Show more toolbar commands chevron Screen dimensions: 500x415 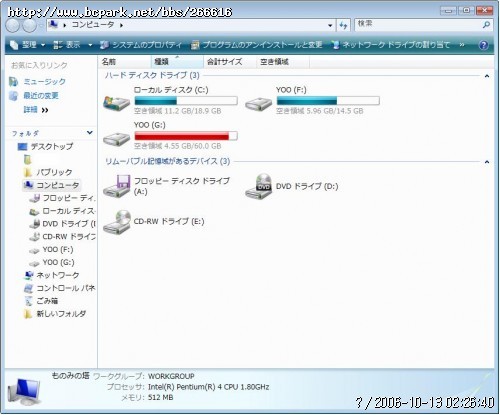click(x=462, y=45)
